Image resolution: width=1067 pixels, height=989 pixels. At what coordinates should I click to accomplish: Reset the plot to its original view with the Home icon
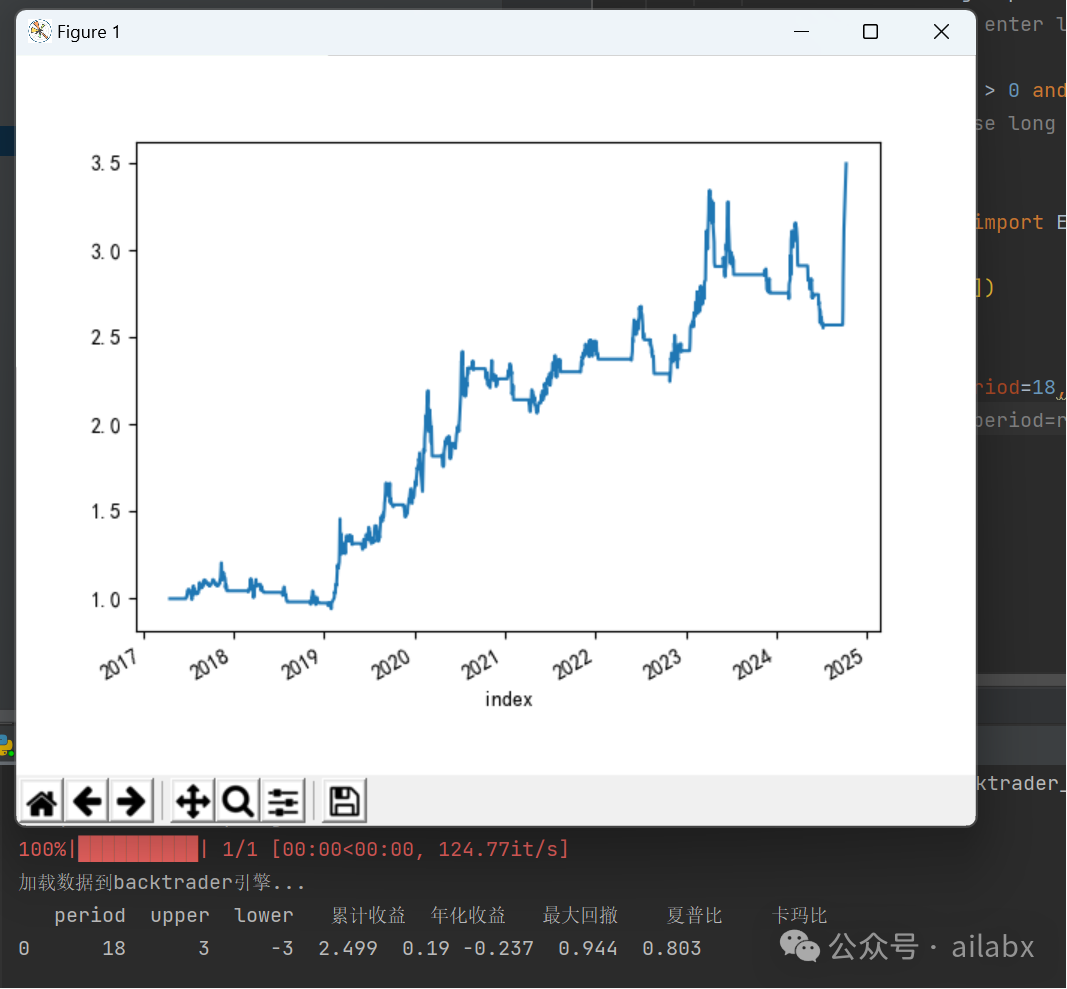coord(42,801)
